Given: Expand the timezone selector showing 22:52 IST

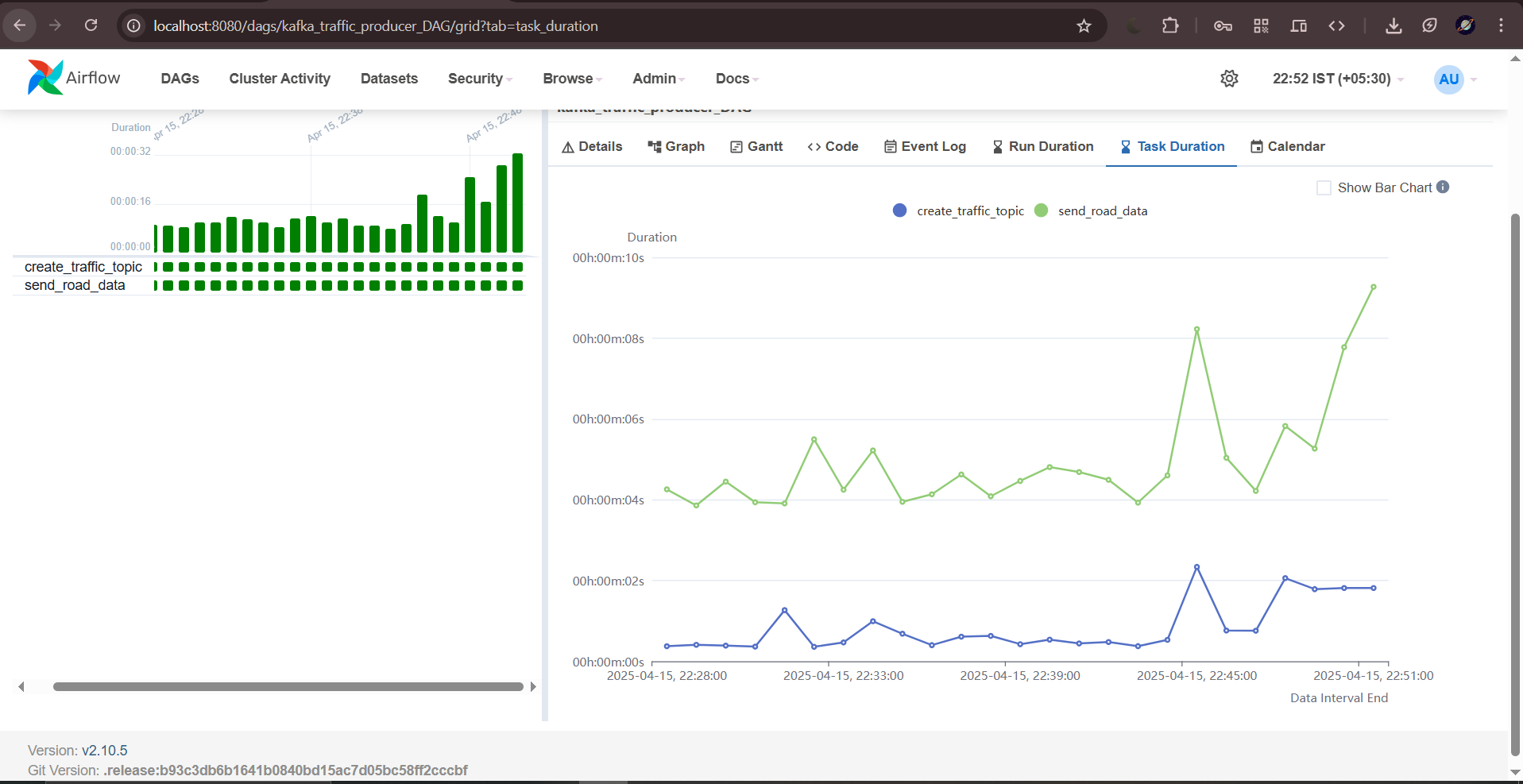Looking at the screenshot, I should point(1337,79).
